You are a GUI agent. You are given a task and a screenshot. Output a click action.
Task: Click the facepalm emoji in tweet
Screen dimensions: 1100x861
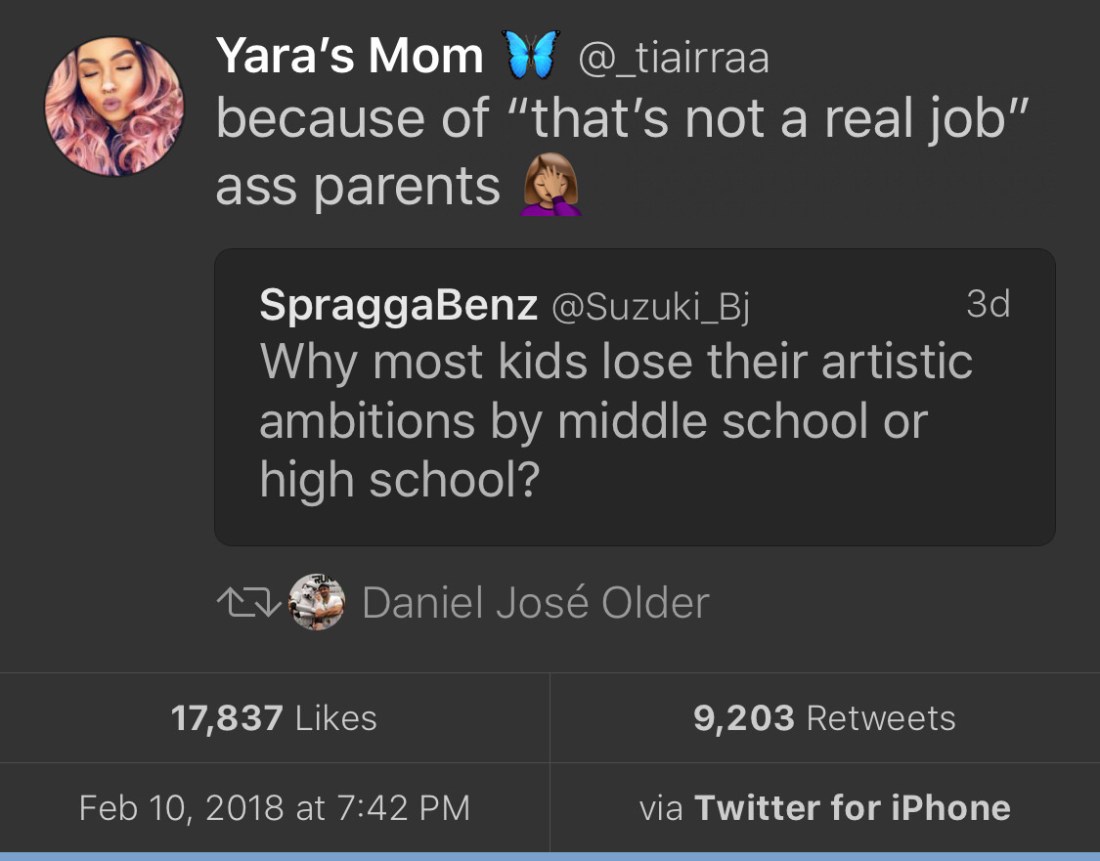click(551, 186)
